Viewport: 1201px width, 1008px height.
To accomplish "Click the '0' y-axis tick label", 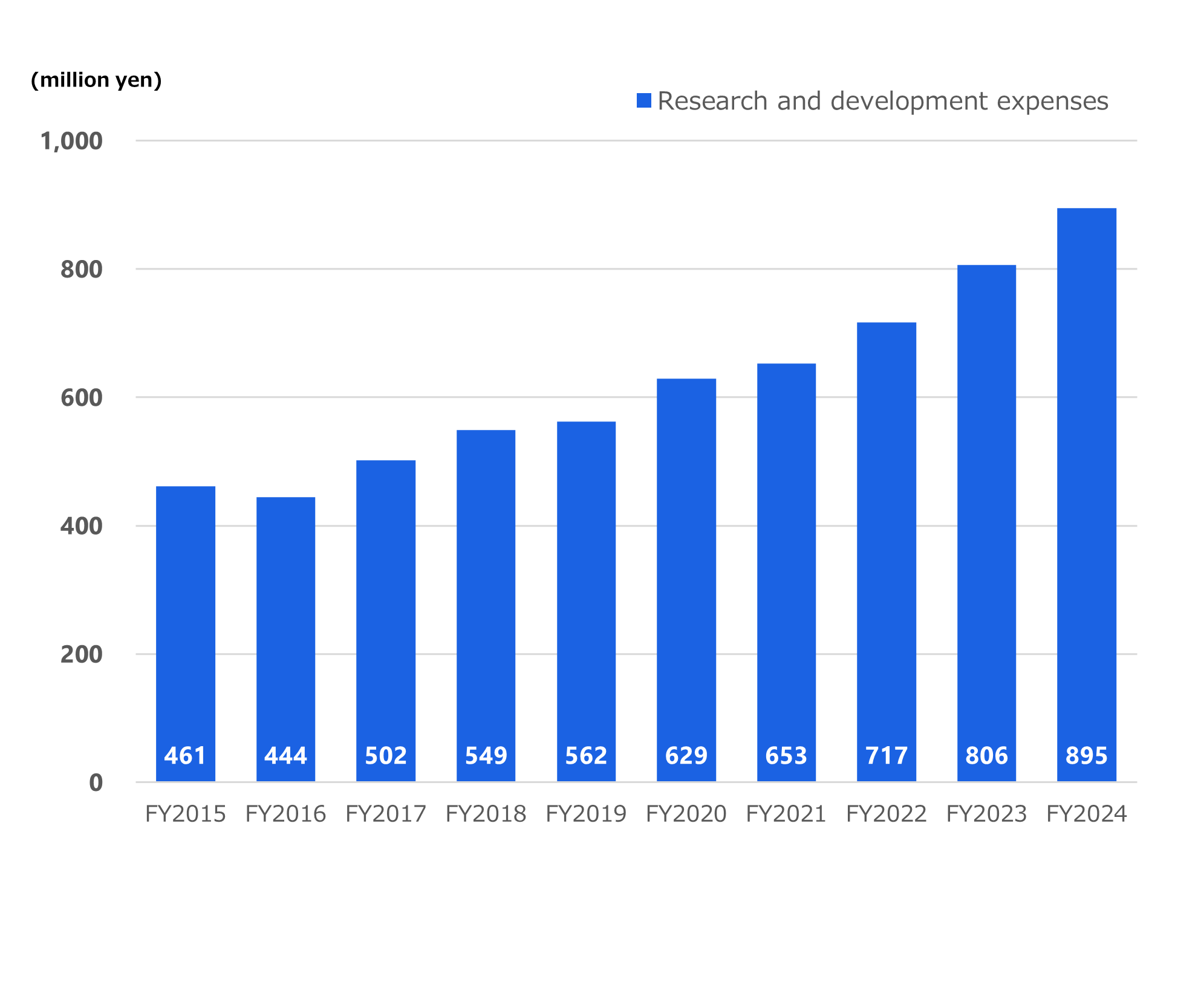I will click(x=96, y=783).
